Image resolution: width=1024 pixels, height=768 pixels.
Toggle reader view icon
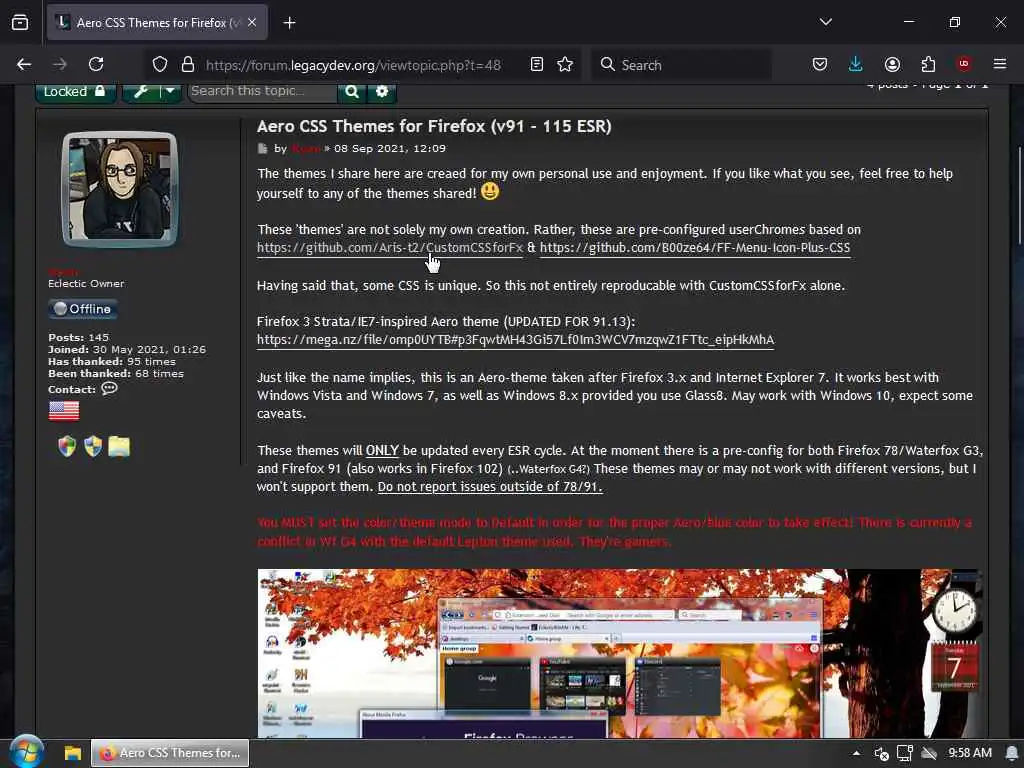coord(537,64)
